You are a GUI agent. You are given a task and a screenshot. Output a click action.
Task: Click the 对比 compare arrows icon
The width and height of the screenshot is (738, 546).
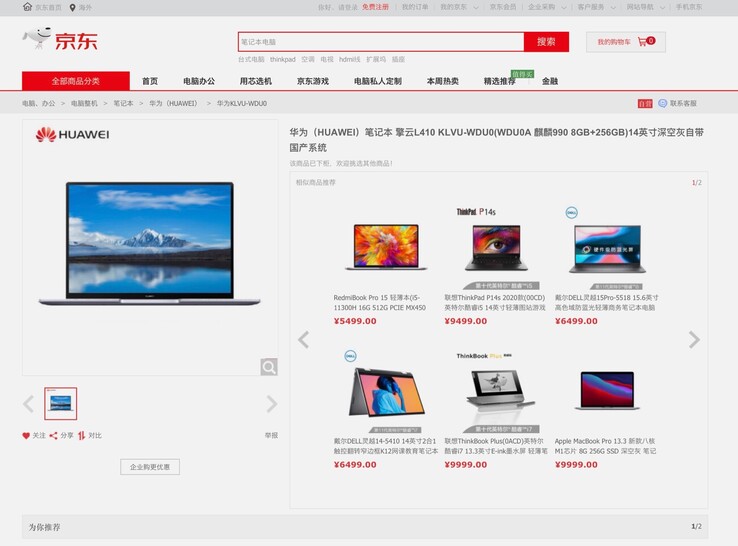[x=81, y=435]
